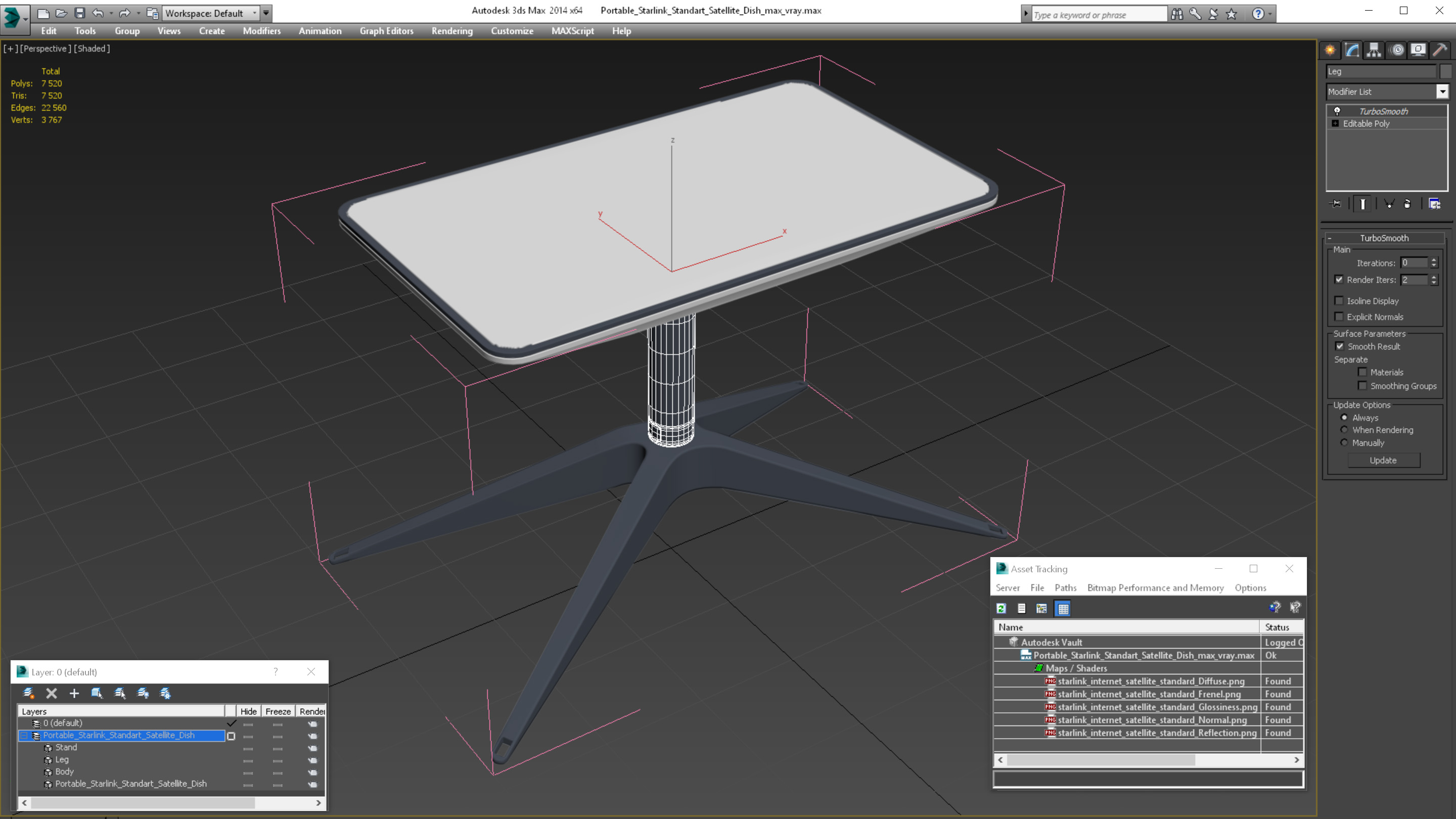The width and height of the screenshot is (1456, 819).
Task: Open the Undo history dropdown arrow
Action: 111,13
